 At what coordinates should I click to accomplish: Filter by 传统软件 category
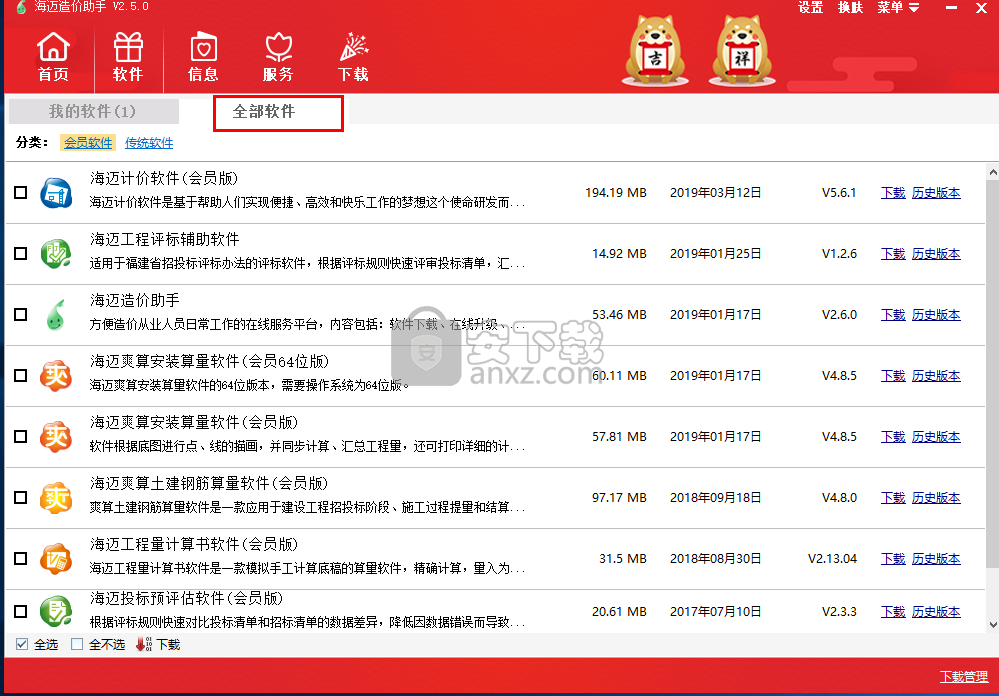149,143
